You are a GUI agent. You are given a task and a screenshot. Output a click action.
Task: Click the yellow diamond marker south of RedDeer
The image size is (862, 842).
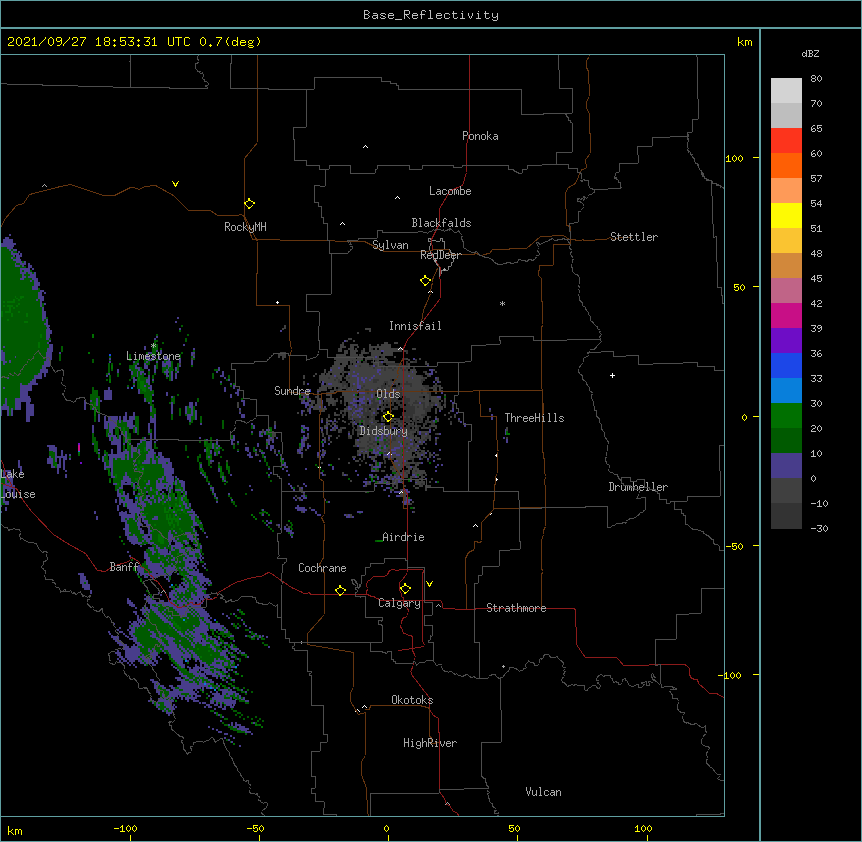[426, 281]
